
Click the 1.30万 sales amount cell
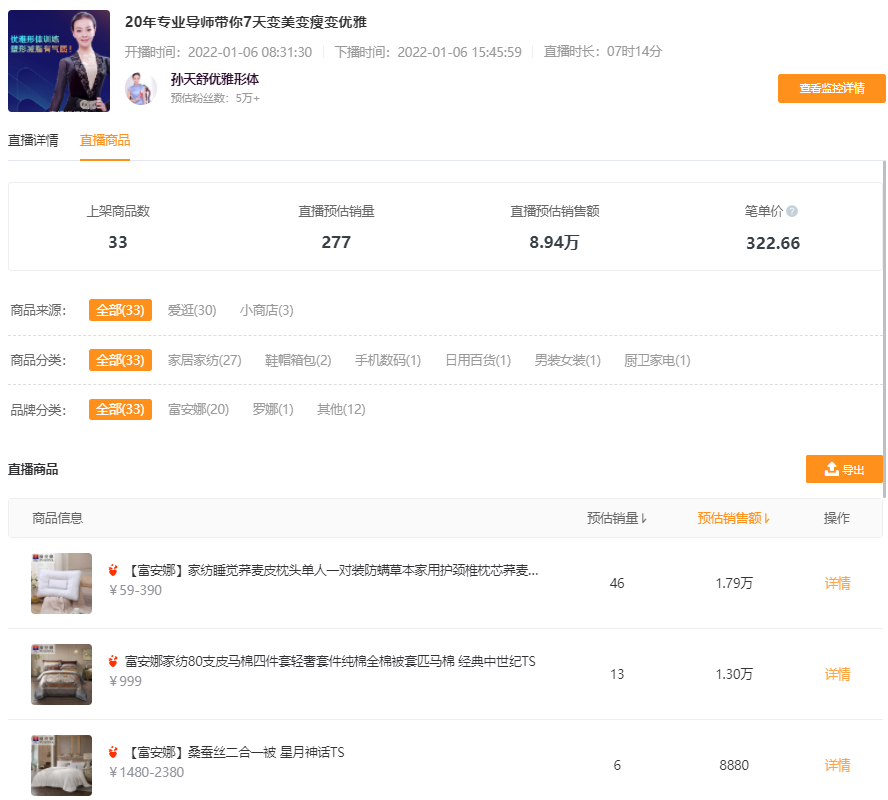(734, 674)
